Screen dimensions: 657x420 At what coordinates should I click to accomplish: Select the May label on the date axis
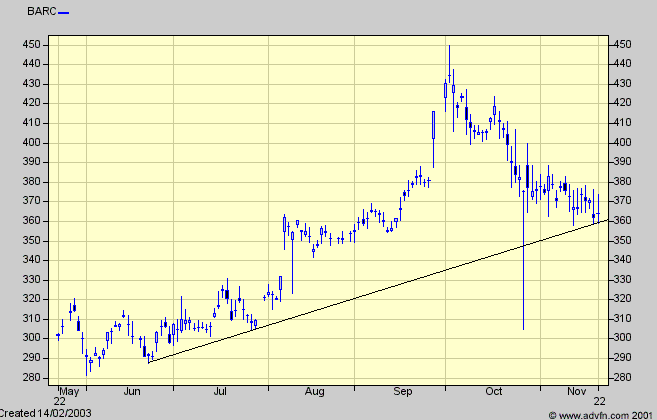[68, 391]
